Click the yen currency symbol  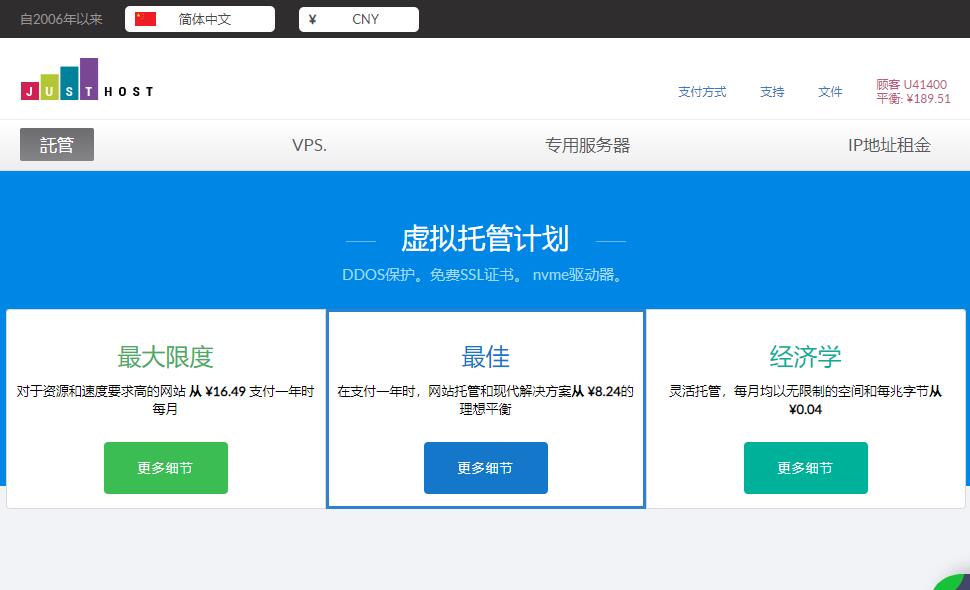coord(313,19)
